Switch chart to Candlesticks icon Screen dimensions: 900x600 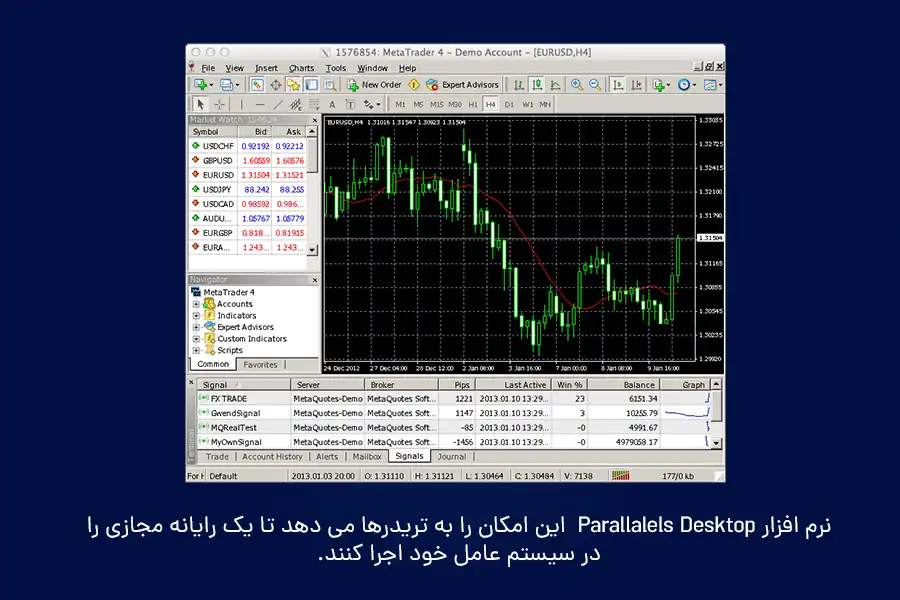click(x=537, y=85)
